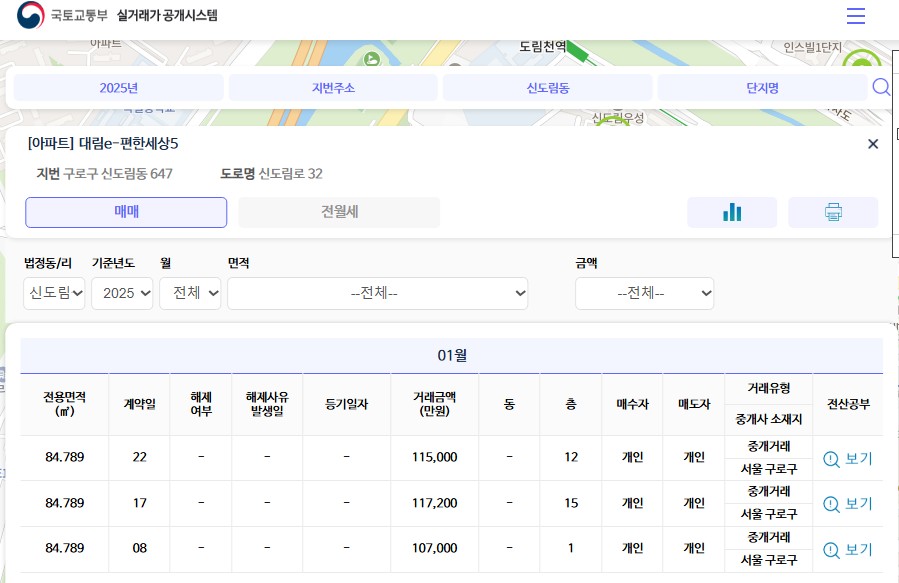899x583 pixels.
Task: Open the hamburger navigation menu
Action: [x=855, y=15]
